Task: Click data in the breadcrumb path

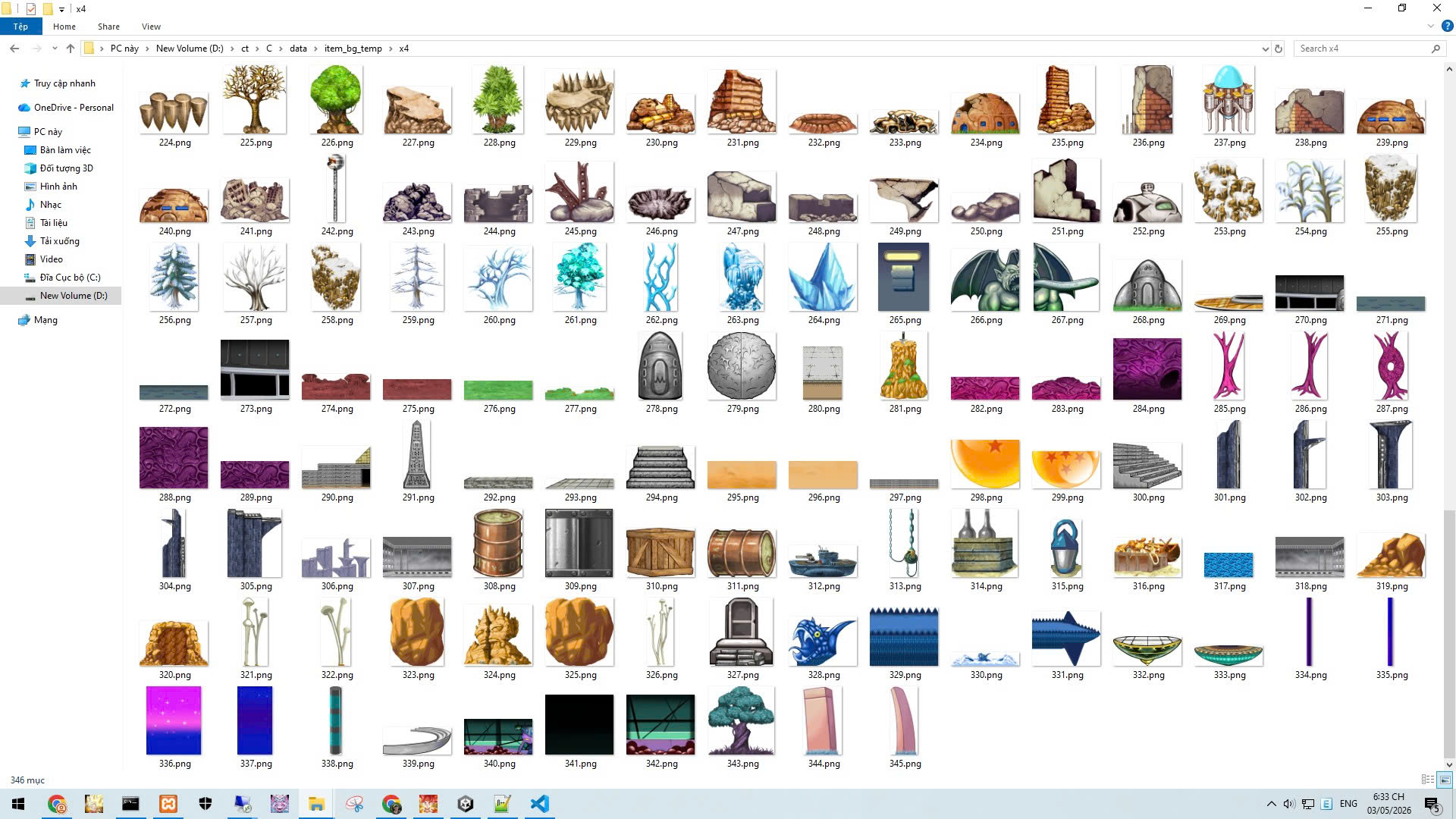Action: pyautogui.click(x=298, y=49)
